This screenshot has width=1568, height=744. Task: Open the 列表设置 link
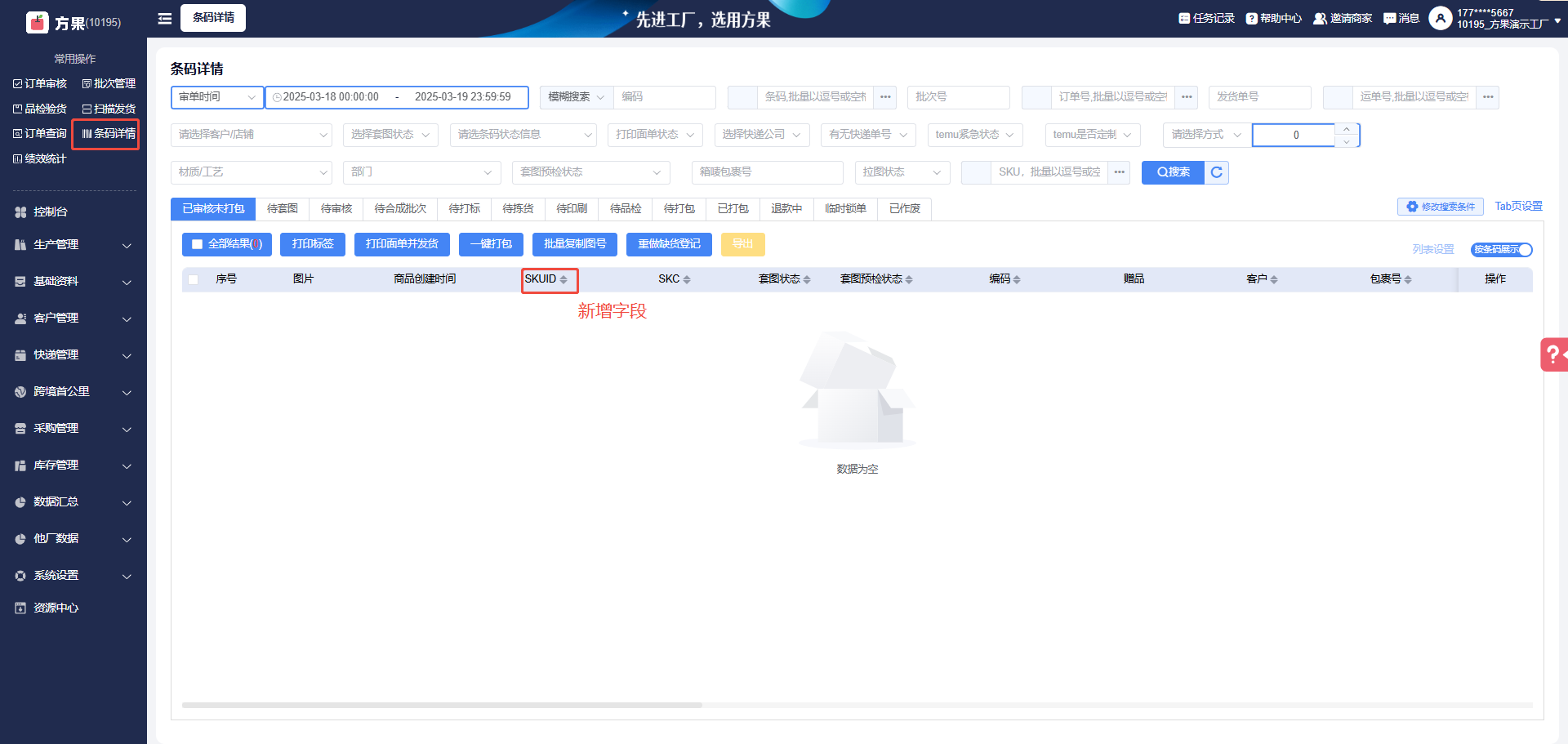click(x=1433, y=250)
